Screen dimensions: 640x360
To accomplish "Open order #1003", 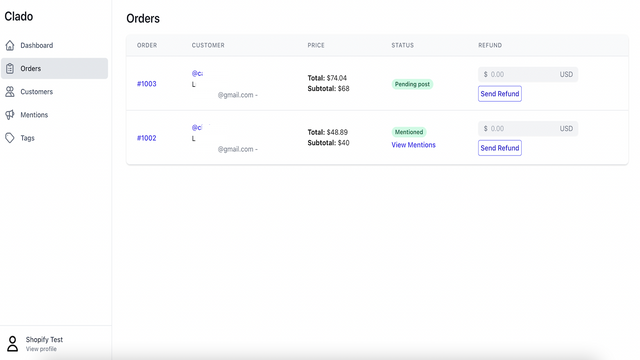I will click(x=147, y=84).
